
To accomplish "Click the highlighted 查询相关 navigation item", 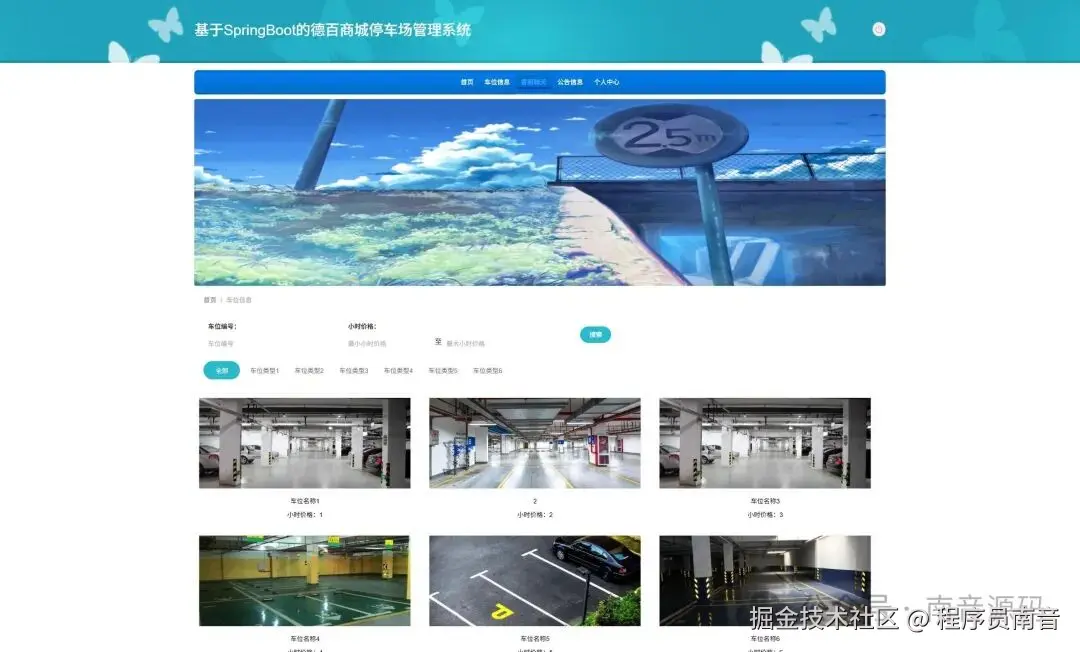I will [533, 81].
